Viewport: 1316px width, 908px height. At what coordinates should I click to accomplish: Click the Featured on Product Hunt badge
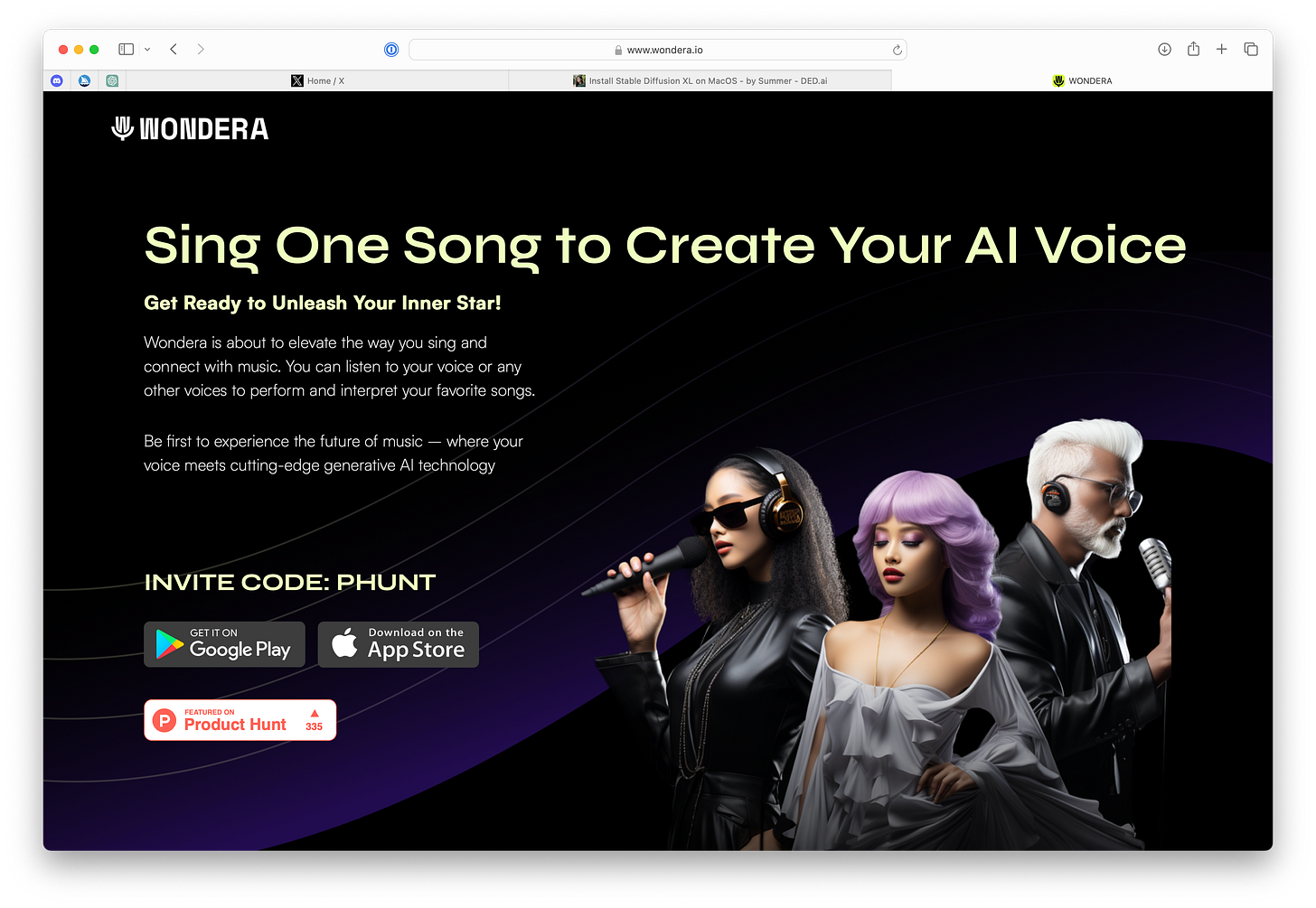tap(240, 720)
